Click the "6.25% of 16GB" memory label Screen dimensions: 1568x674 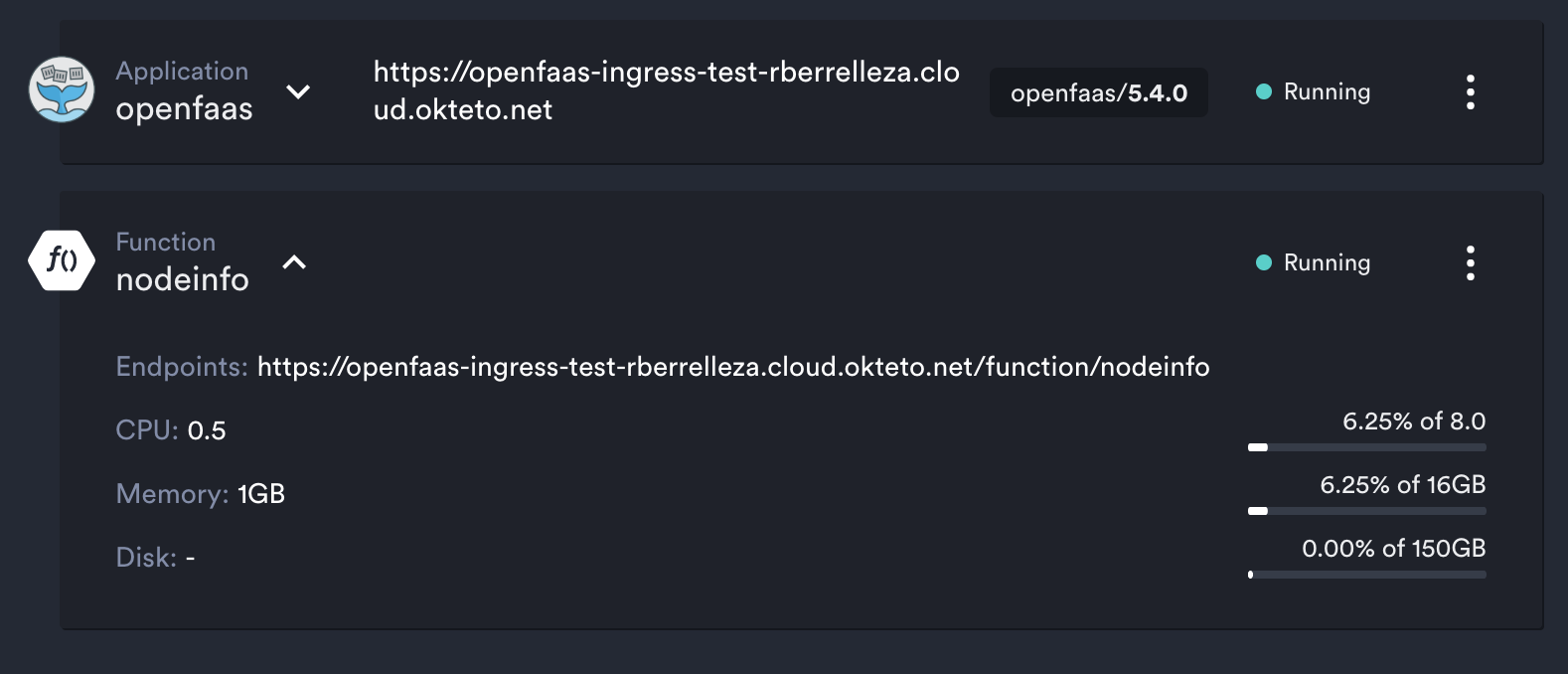(1403, 485)
